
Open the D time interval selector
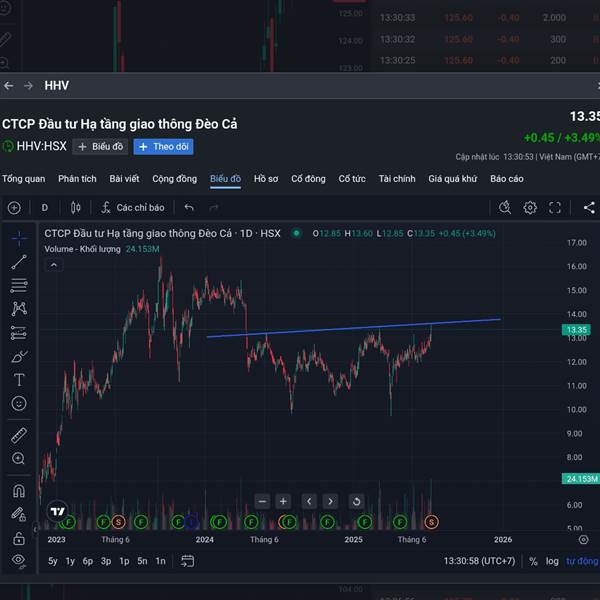[x=45, y=208]
